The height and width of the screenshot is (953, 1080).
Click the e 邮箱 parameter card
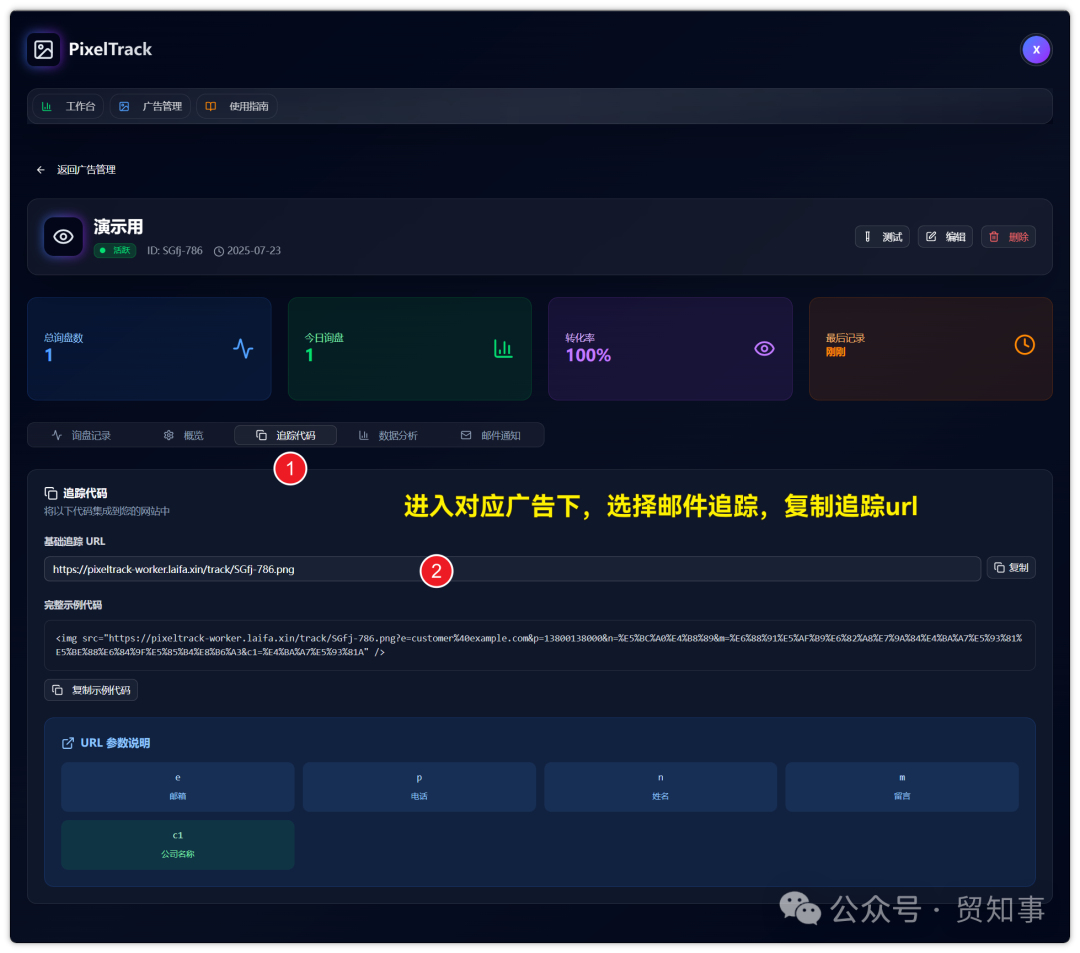(178, 786)
